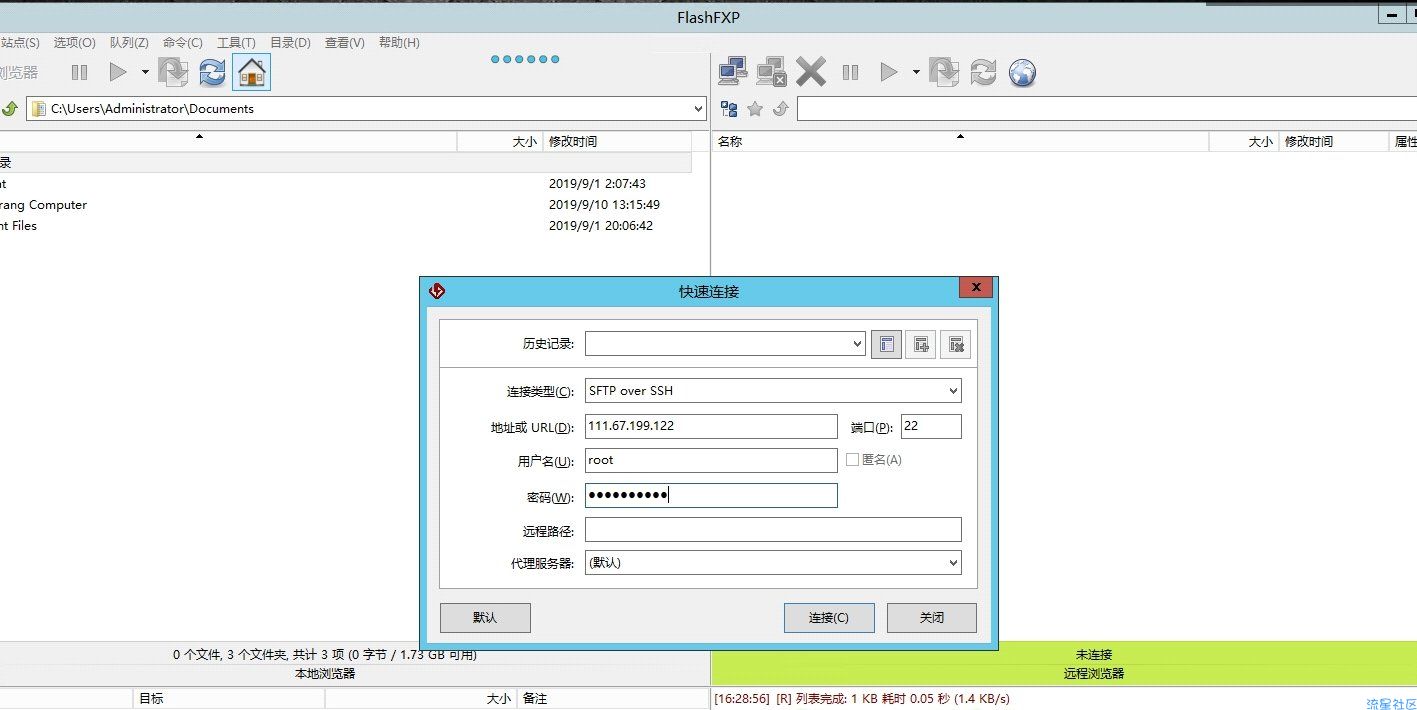1417x710 pixels.
Task: Refresh the remote file listing
Action: pyautogui.click(x=983, y=72)
